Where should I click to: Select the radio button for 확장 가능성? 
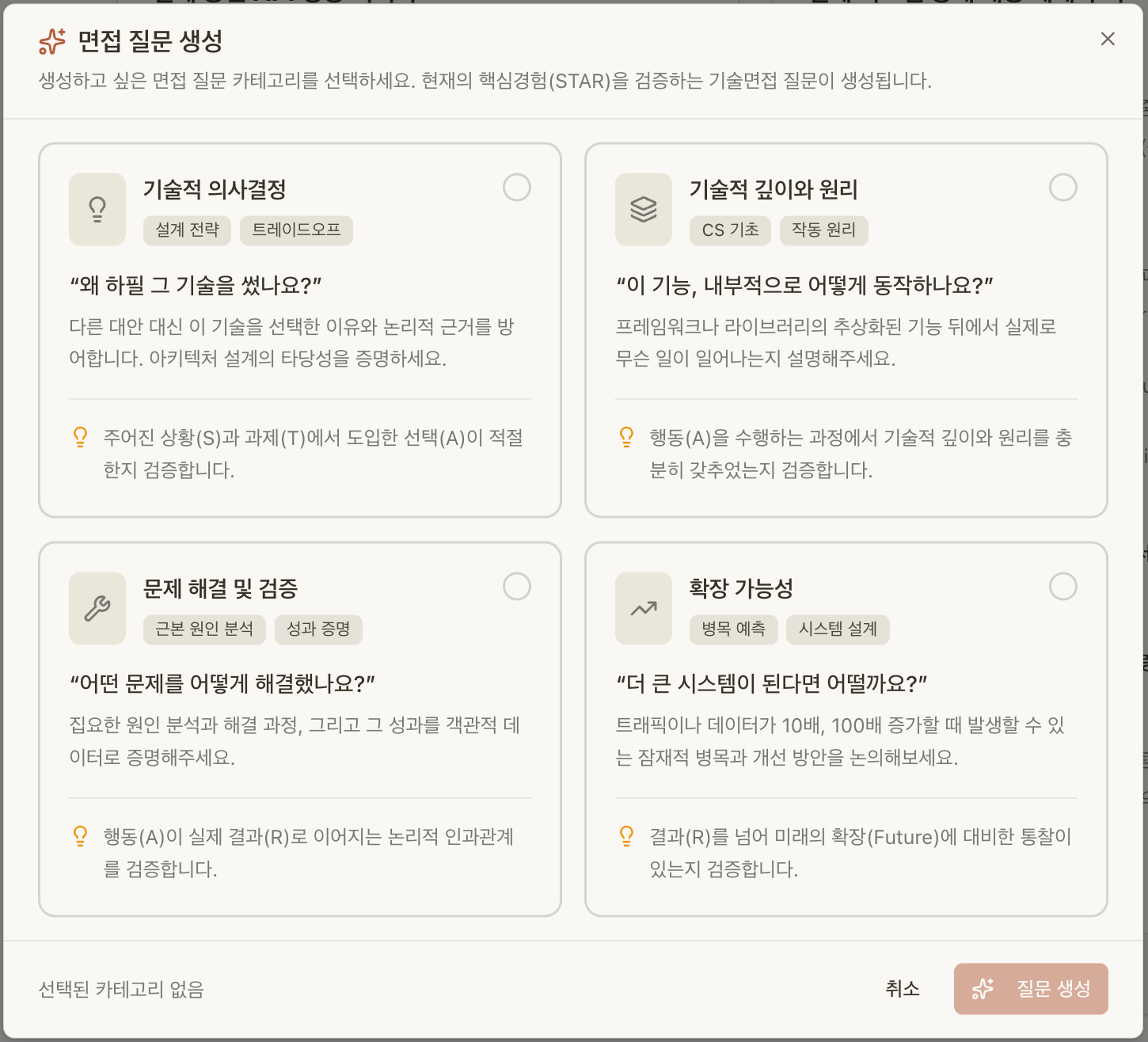pyautogui.click(x=1063, y=587)
